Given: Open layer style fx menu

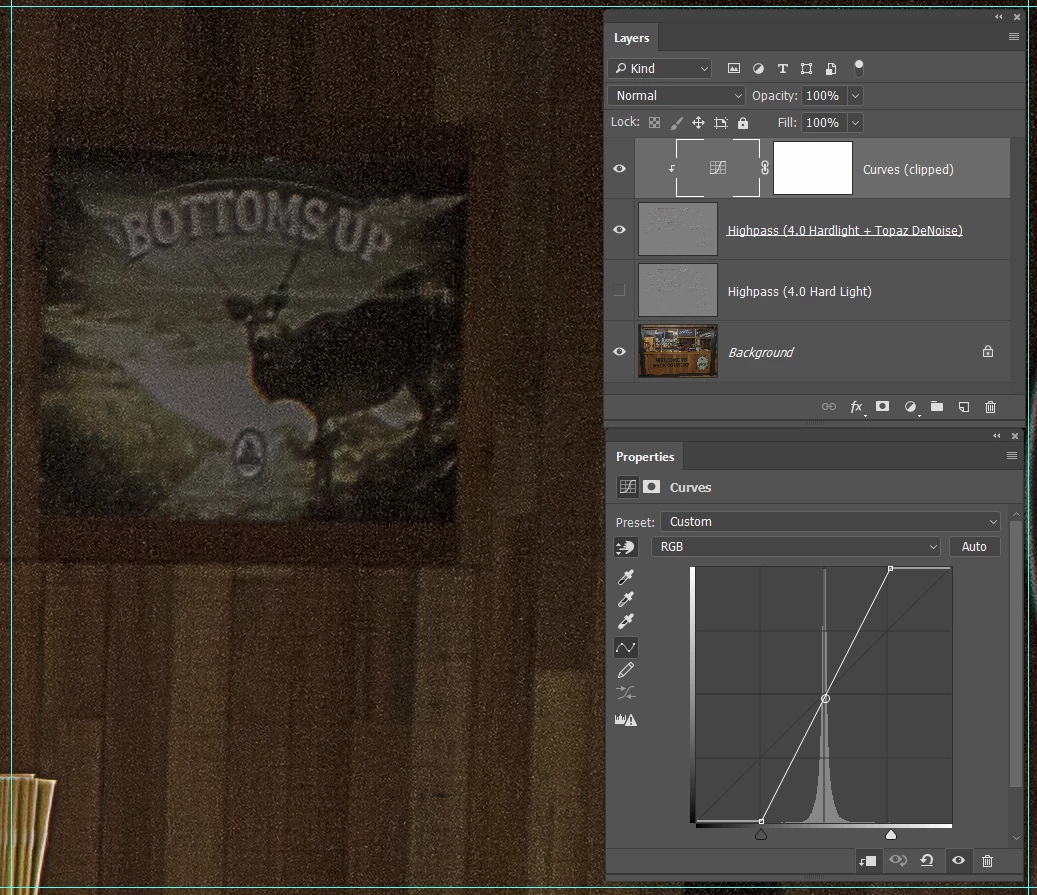Looking at the screenshot, I should [856, 407].
